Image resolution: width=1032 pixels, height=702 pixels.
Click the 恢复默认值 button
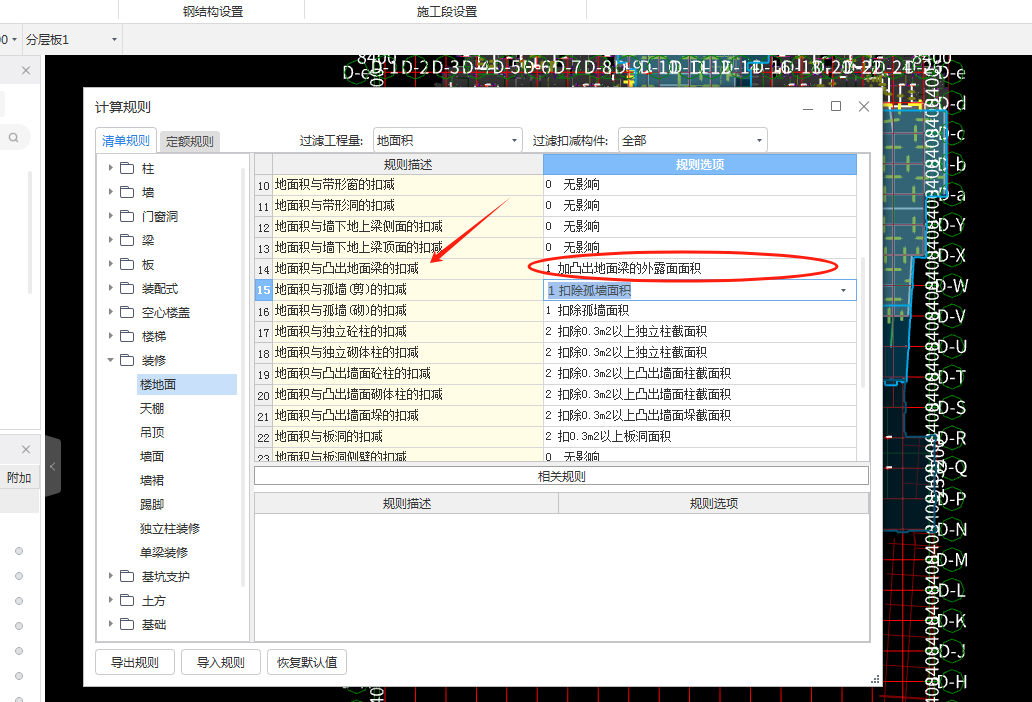tap(307, 662)
